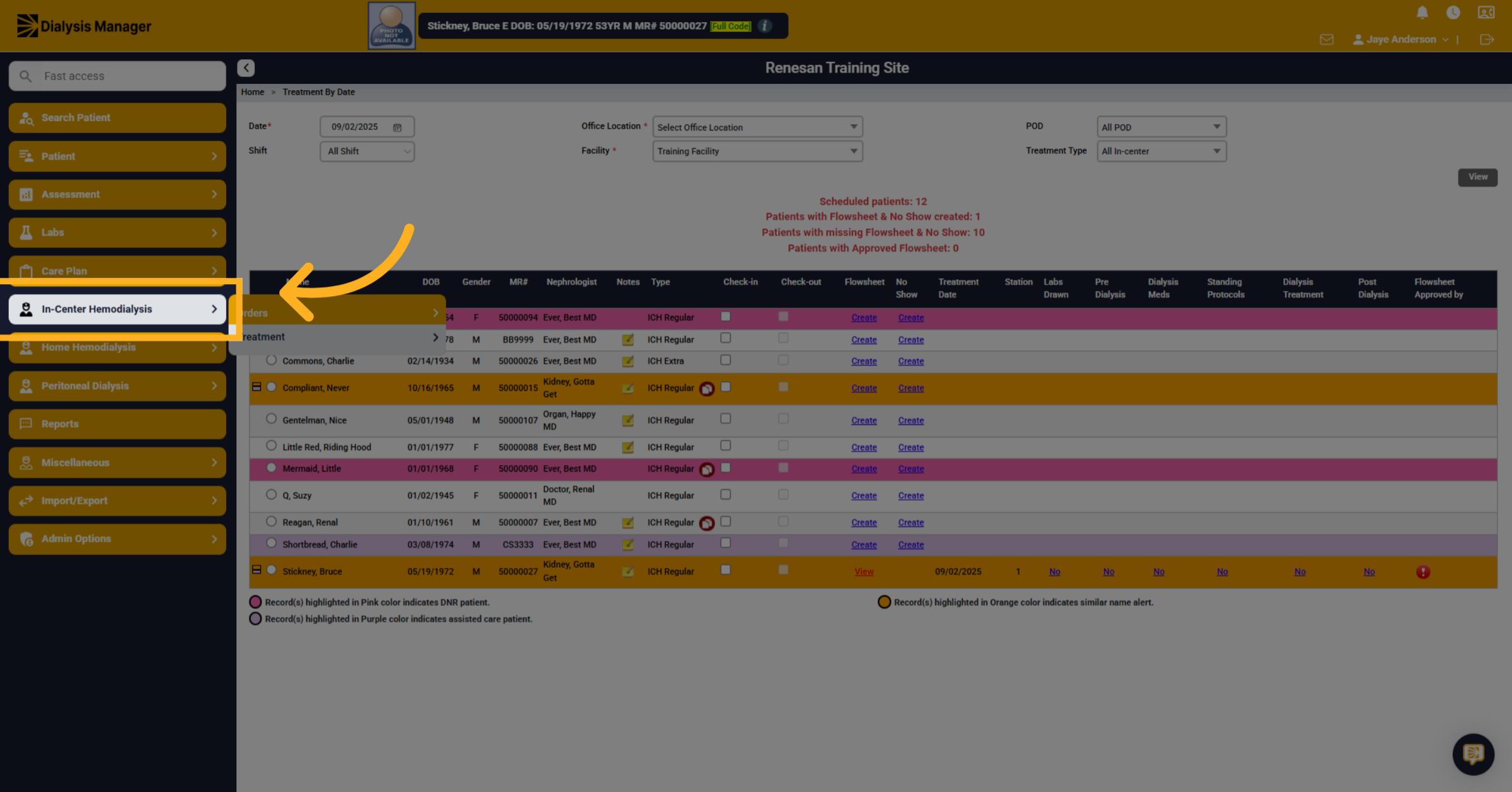Open the mail envelope icon
1512x792 pixels.
(1327, 40)
